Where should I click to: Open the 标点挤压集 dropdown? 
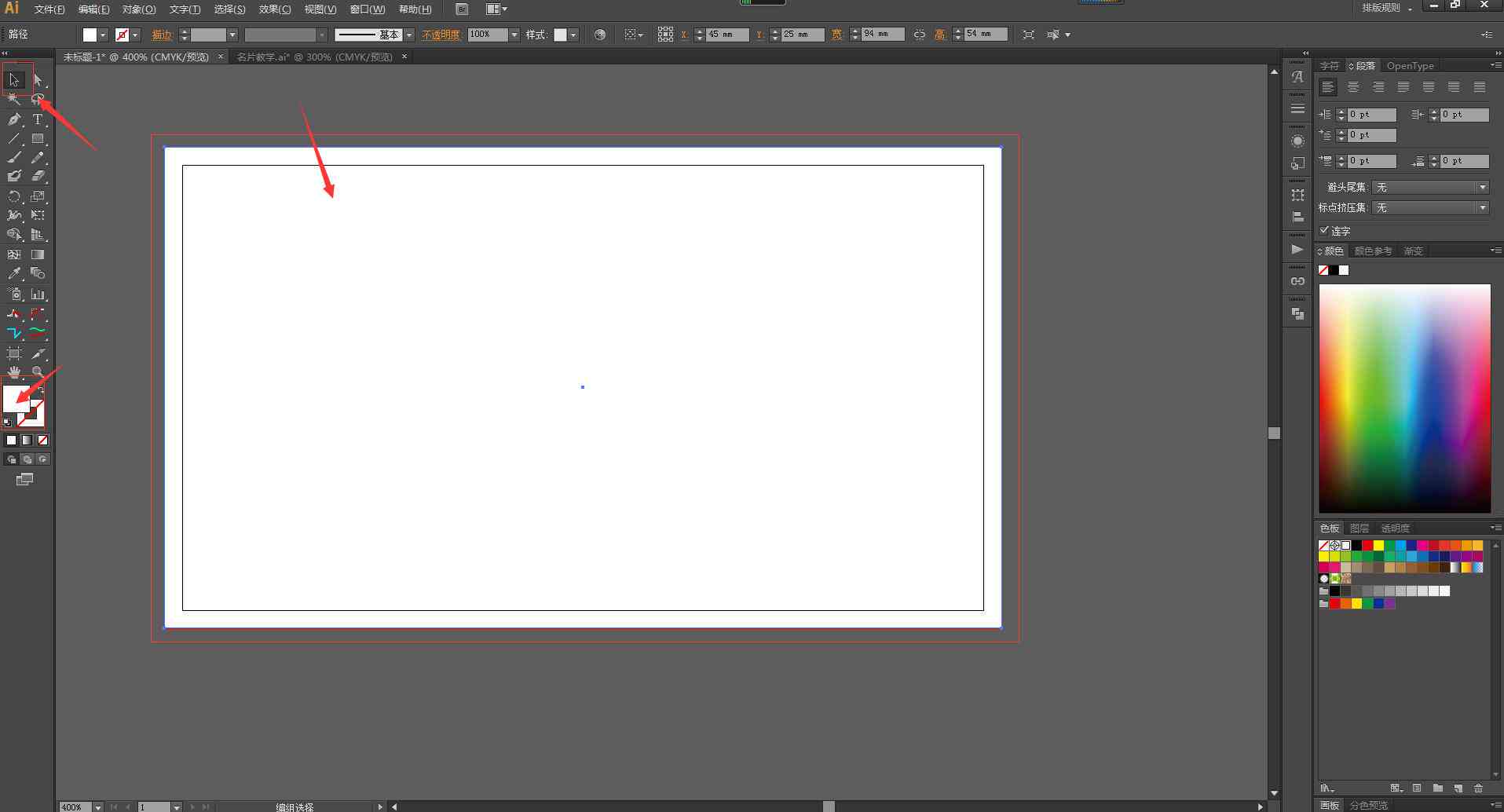click(x=1430, y=207)
